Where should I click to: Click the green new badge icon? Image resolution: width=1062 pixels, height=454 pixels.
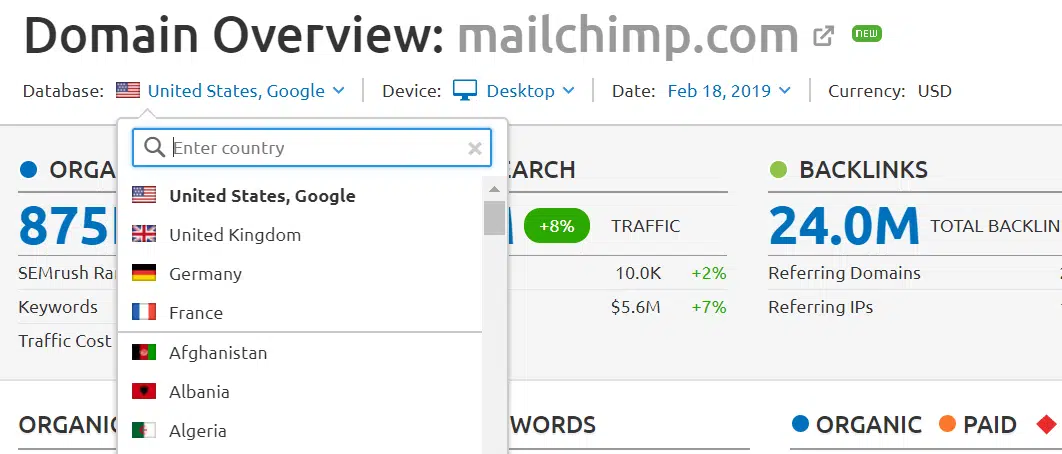866,34
